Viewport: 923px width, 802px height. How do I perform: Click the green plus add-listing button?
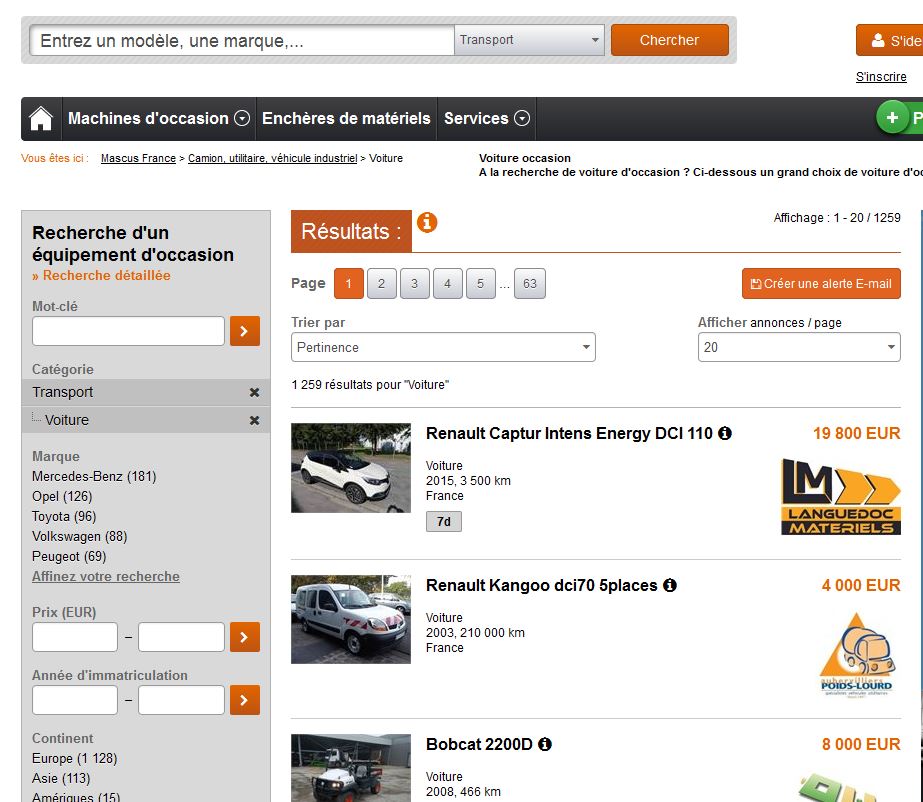point(892,118)
